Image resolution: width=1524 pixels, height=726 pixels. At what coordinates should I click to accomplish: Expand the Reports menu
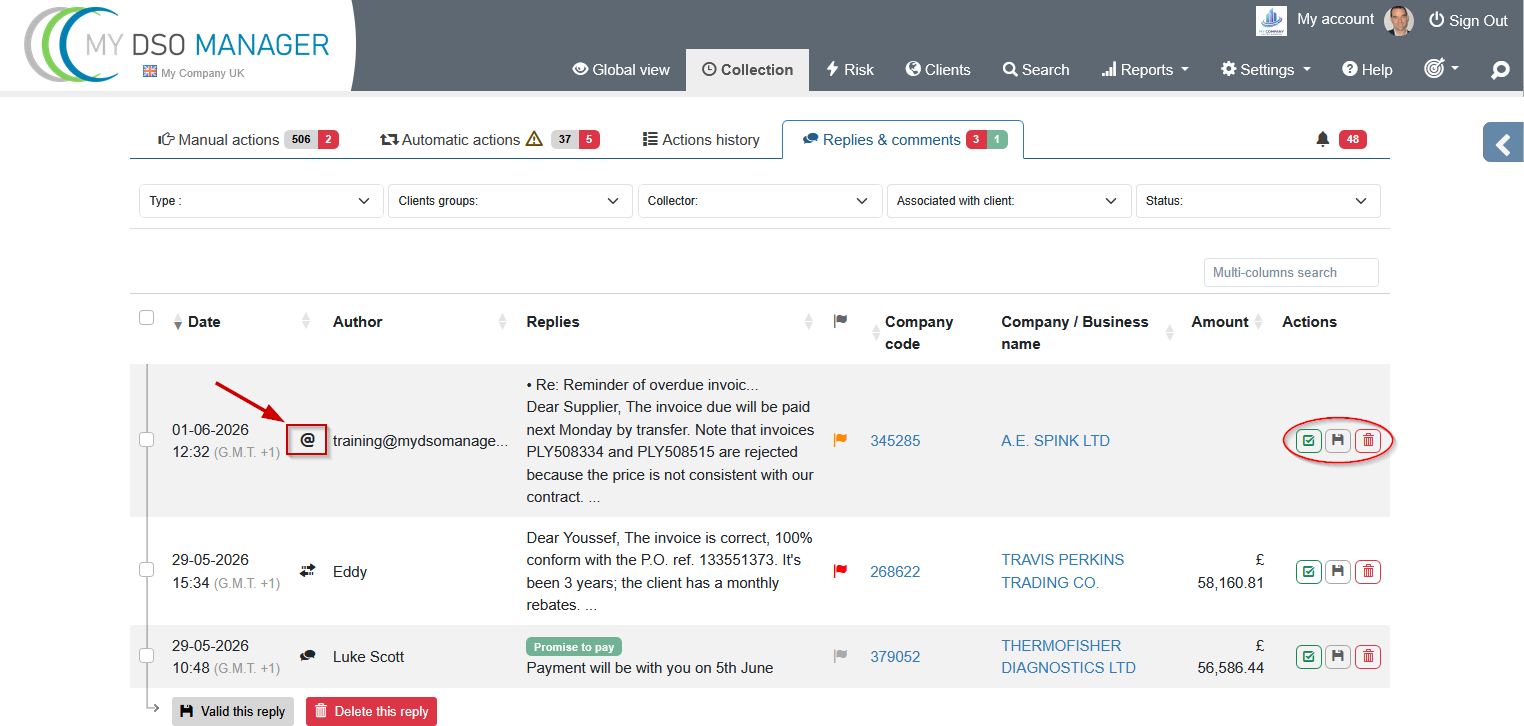pos(1145,70)
